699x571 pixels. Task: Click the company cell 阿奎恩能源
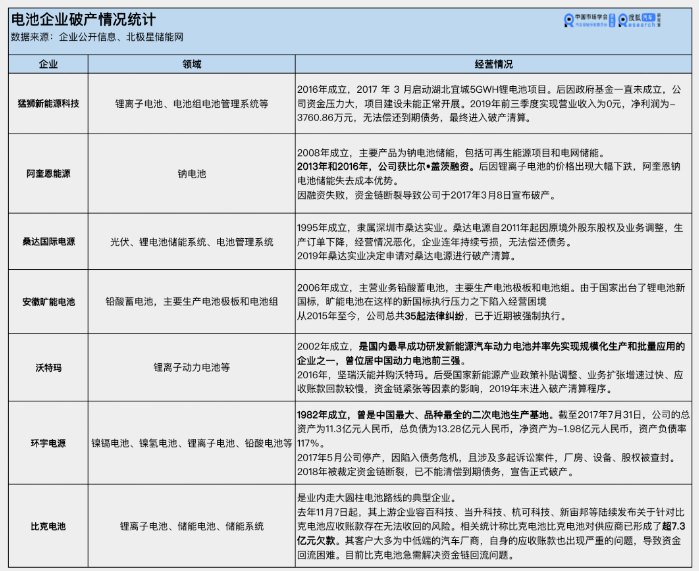(x=48, y=173)
